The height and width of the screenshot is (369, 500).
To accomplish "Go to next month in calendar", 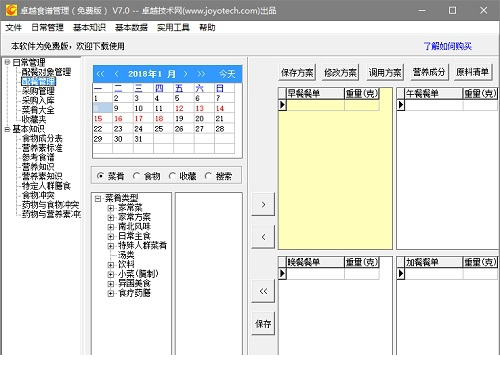I will 186,74.
